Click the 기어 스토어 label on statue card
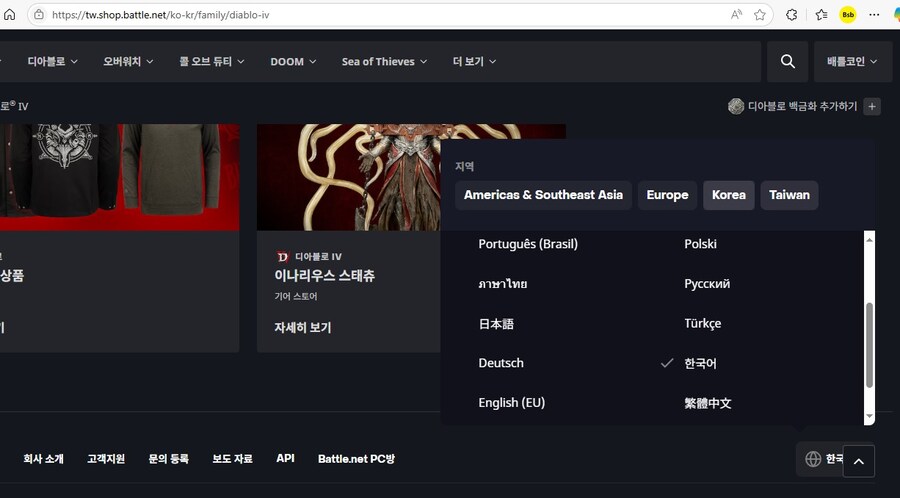This screenshot has height=498, width=900. [296, 297]
